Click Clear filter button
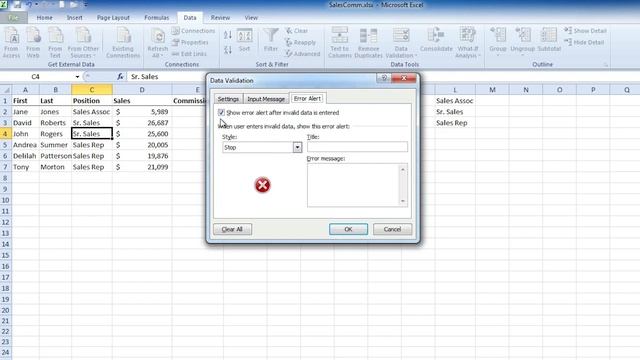The width and height of the screenshot is (640, 360). click(x=297, y=31)
